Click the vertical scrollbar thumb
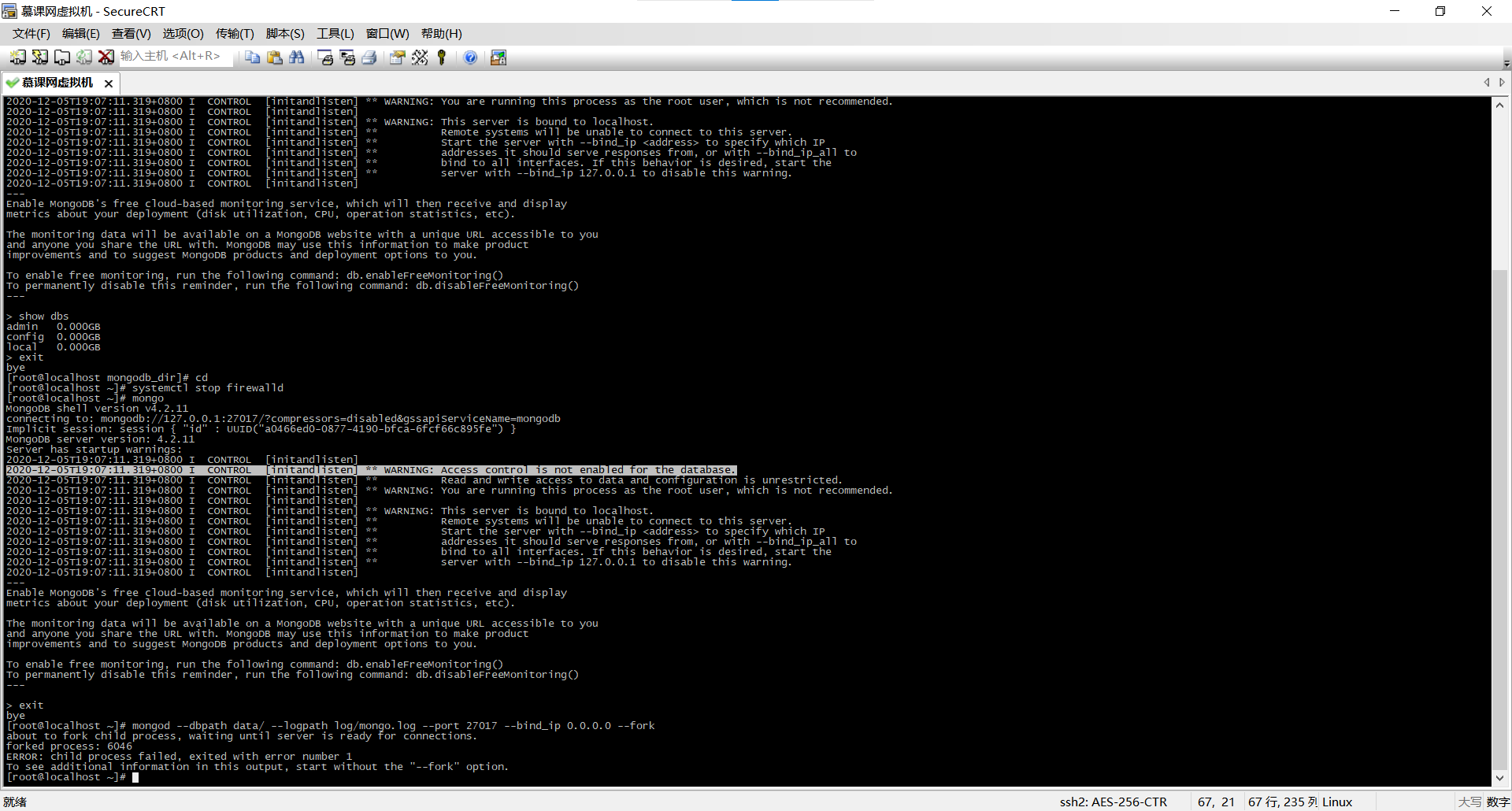 (x=1499, y=520)
